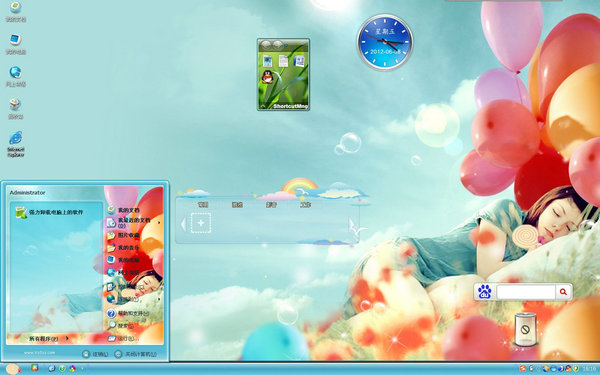
Task: Click the green uninstall software program entry
Action: pyautogui.click(x=50, y=212)
